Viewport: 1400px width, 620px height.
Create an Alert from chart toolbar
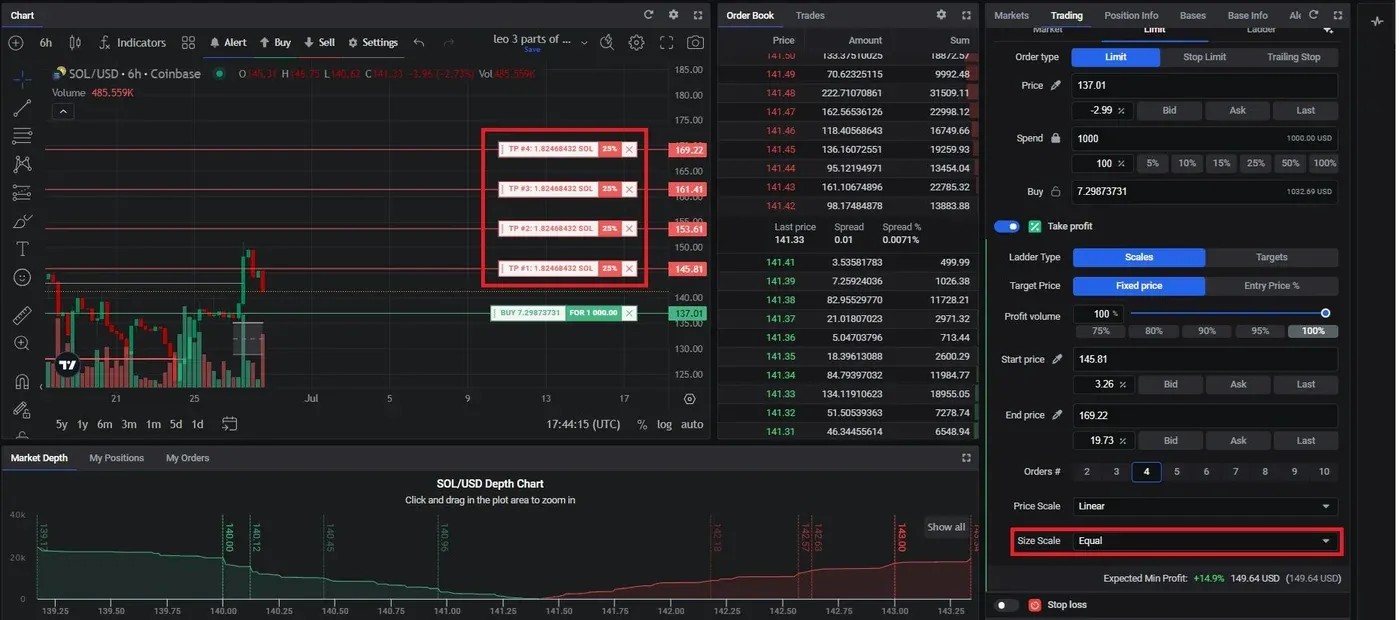point(228,43)
